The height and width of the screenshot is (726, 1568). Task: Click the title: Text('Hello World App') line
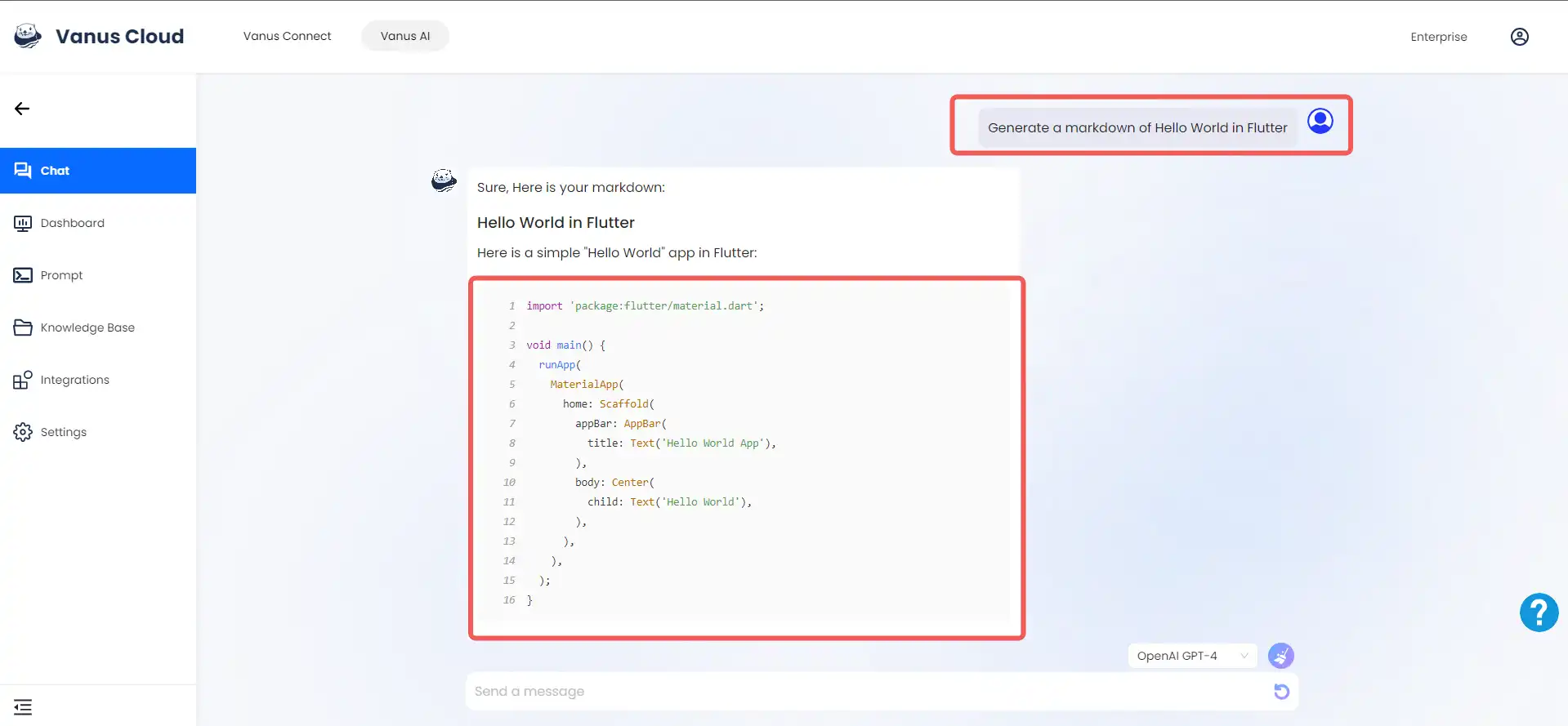[x=682, y=443]
